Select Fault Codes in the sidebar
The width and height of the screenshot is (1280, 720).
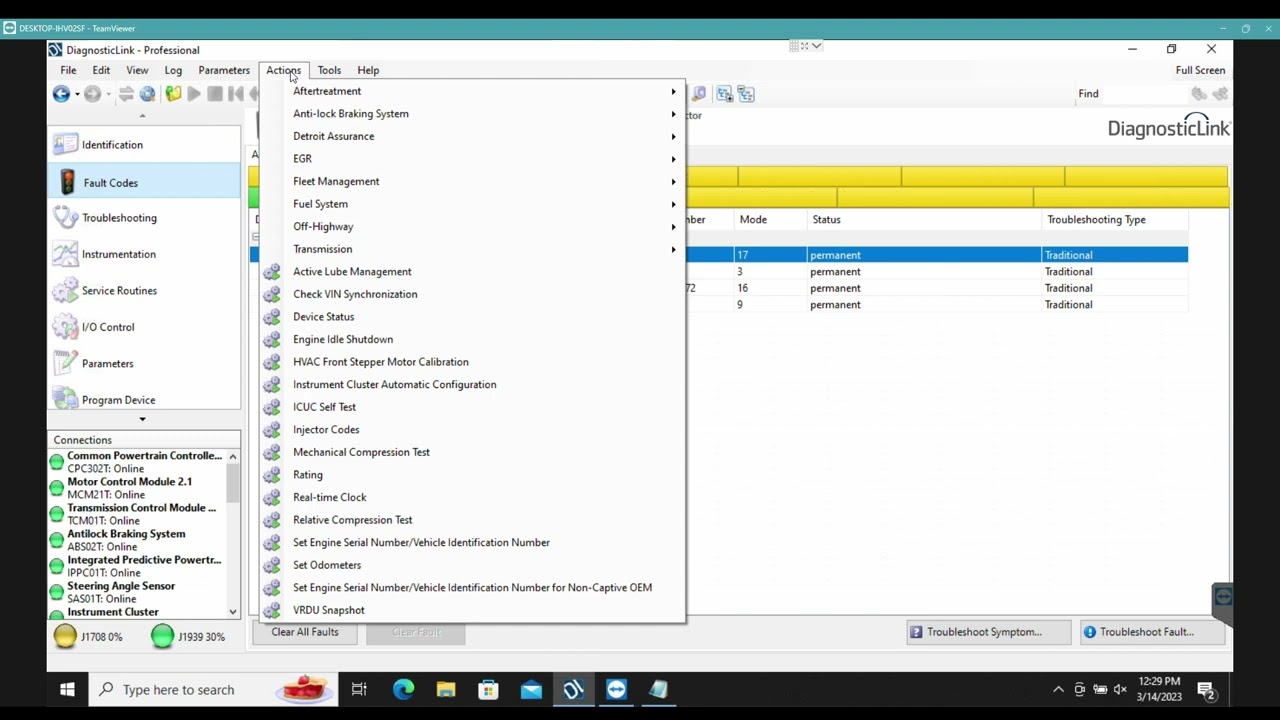pyautogui.click(x=145, y=183)
